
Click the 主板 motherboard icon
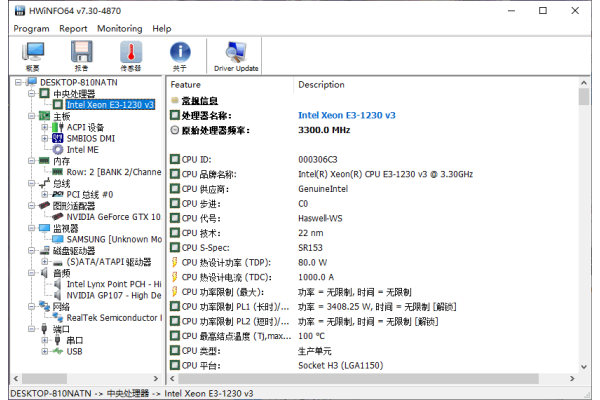click(44, 116)
